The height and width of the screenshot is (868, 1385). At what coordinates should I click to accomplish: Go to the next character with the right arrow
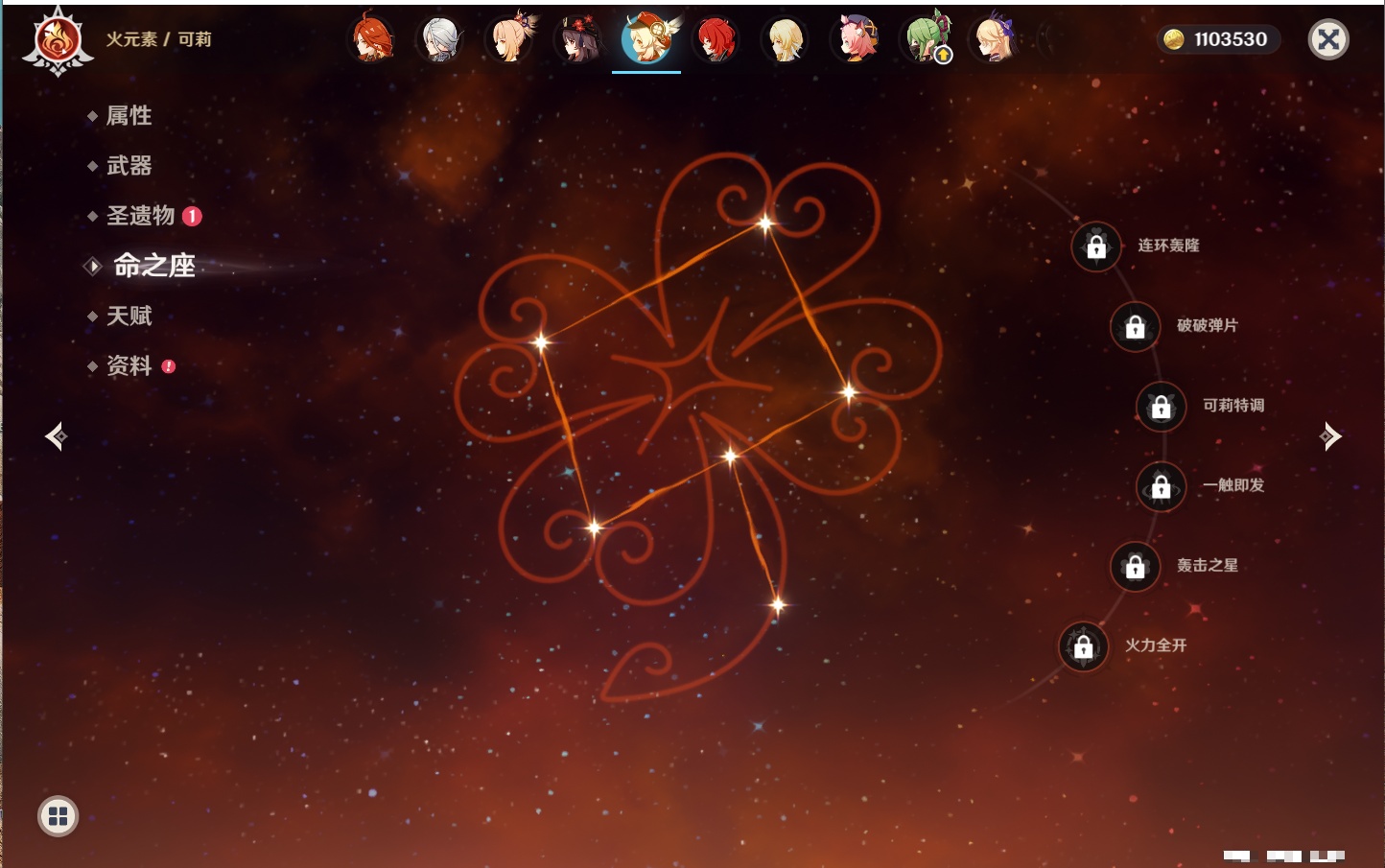point(1330,436)
